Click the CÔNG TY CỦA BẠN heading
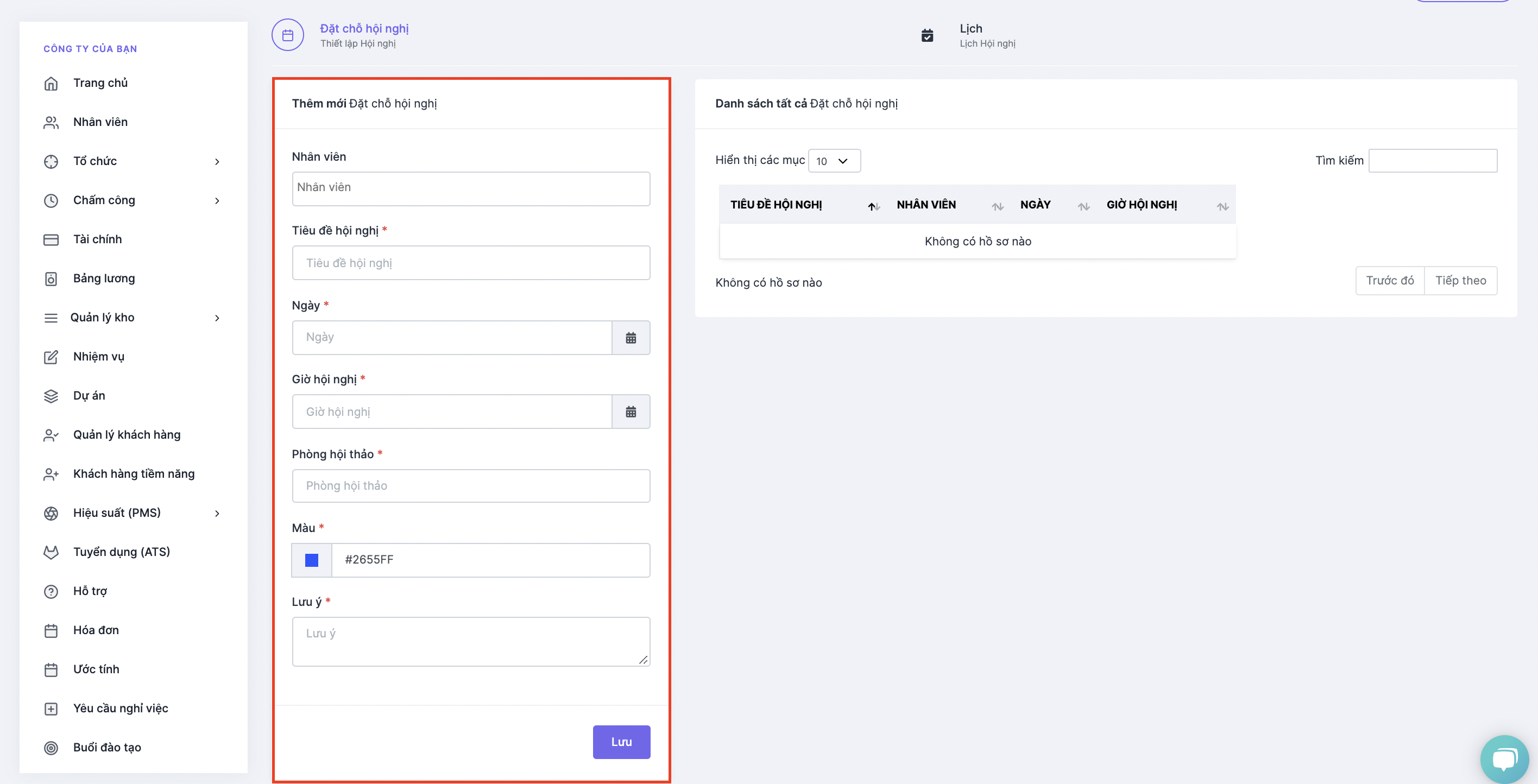 [90, 49]
